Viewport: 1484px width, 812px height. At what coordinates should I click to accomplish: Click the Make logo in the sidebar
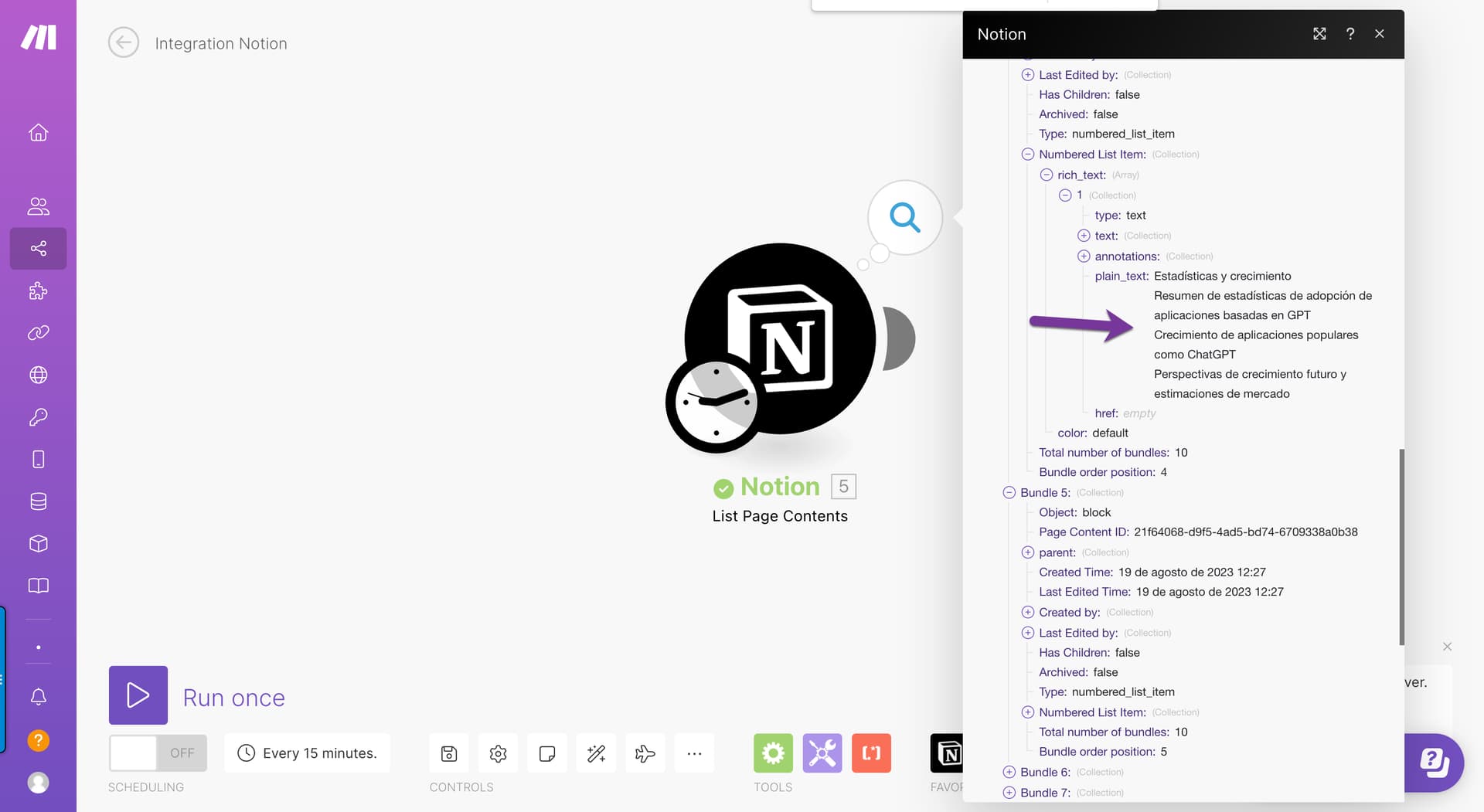tap(38, 37)
